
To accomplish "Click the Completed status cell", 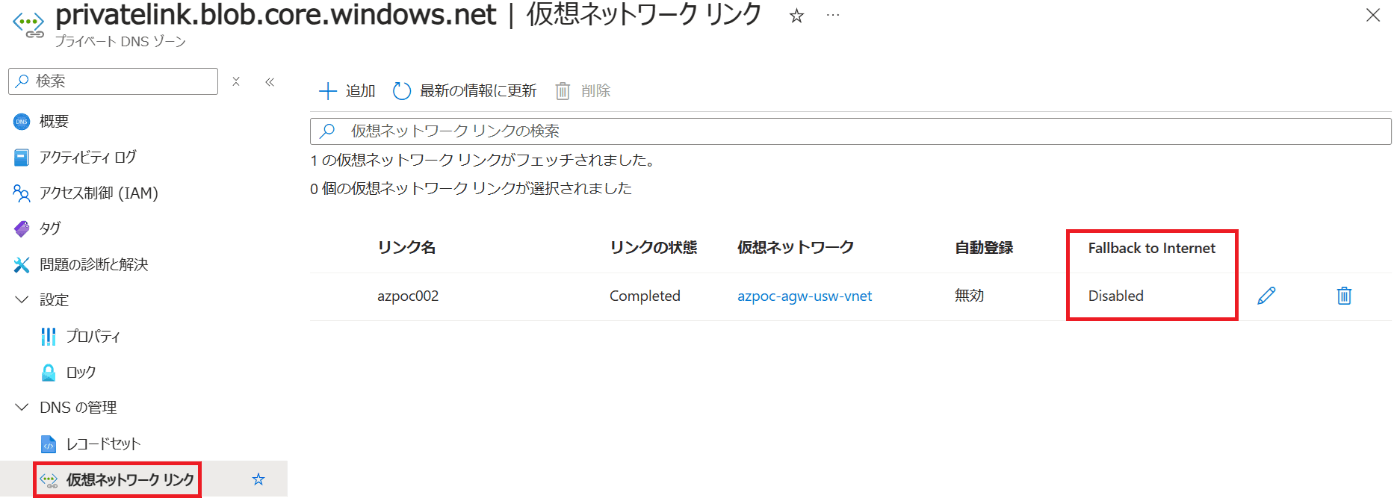I will (x=645, y=296).
